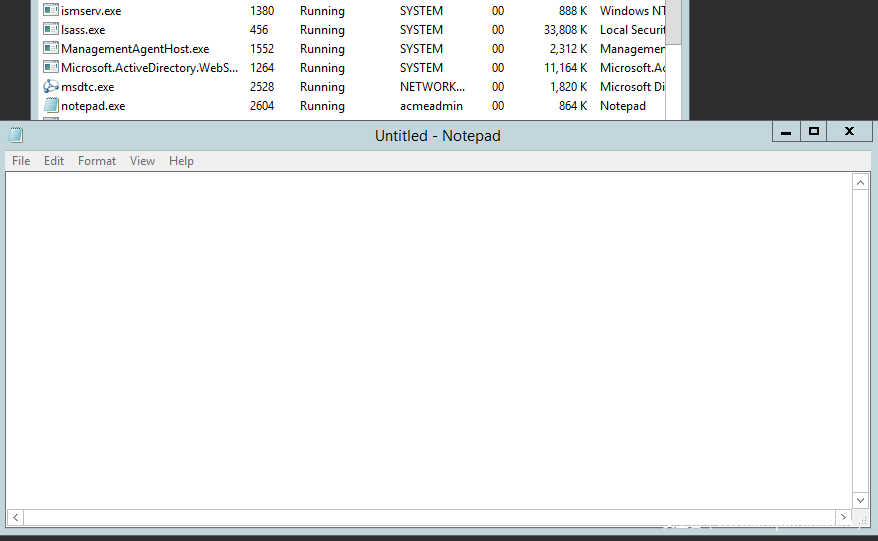This screenshot has height=541, width=878.
Task: Close the Untitled - Notepad window
Action: 849,132
